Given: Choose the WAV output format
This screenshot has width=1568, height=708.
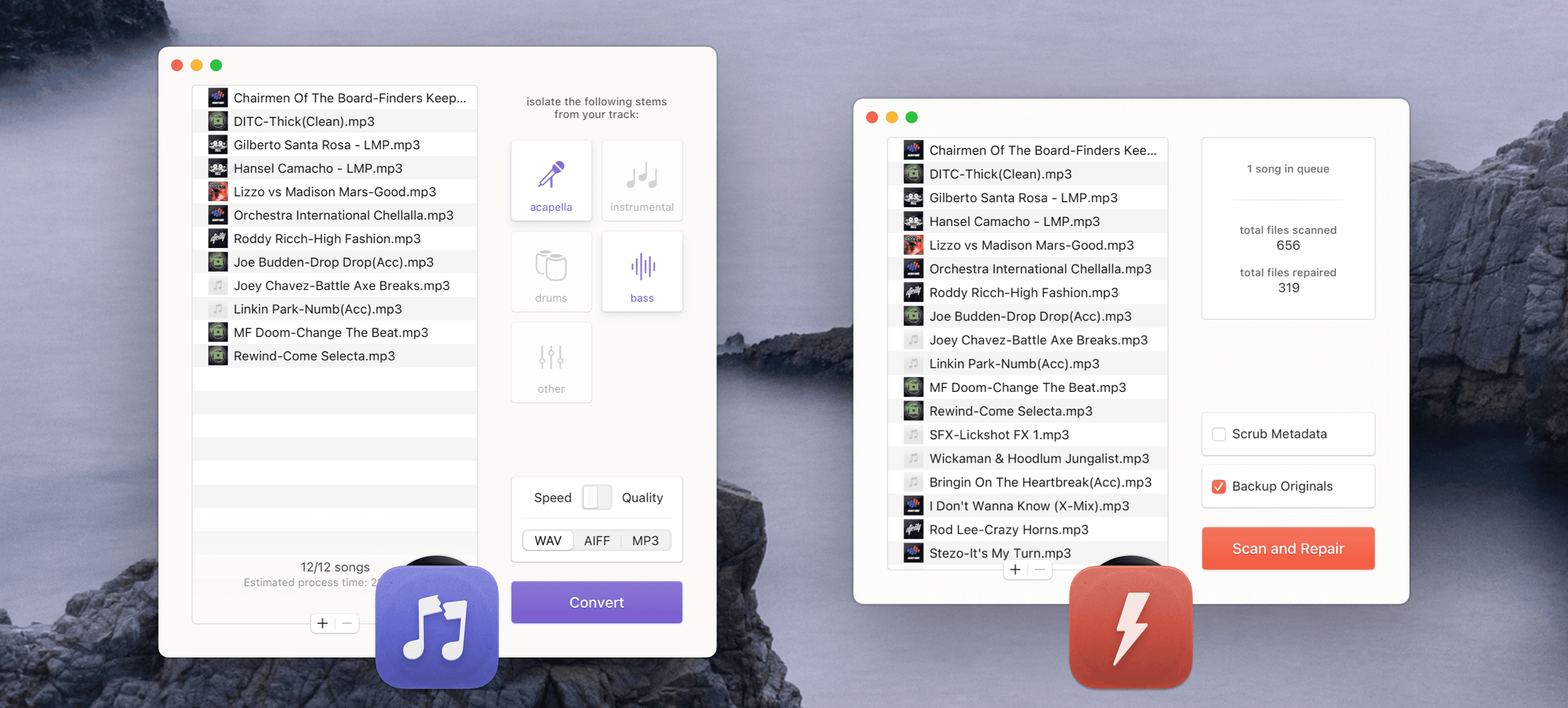Looking at the screenshot, I should tap(548, 540).
